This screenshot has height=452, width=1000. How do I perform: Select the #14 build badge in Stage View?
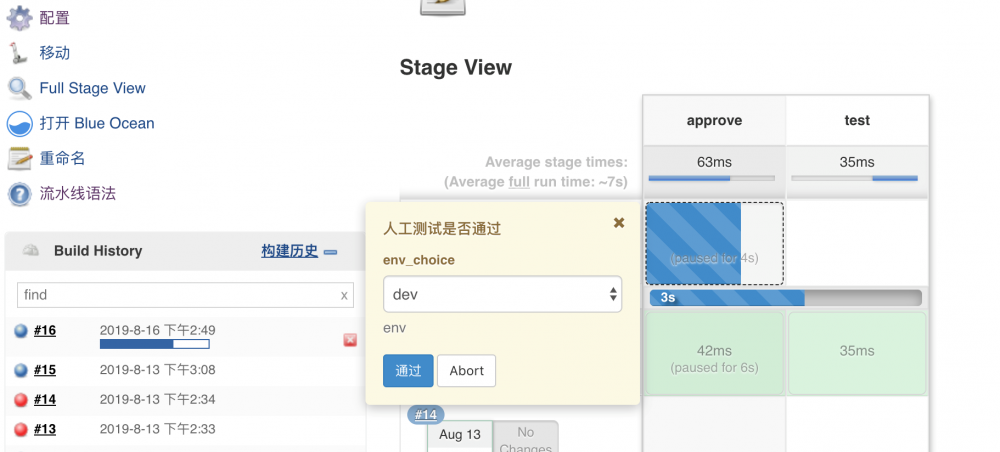(x=426, y=414)
